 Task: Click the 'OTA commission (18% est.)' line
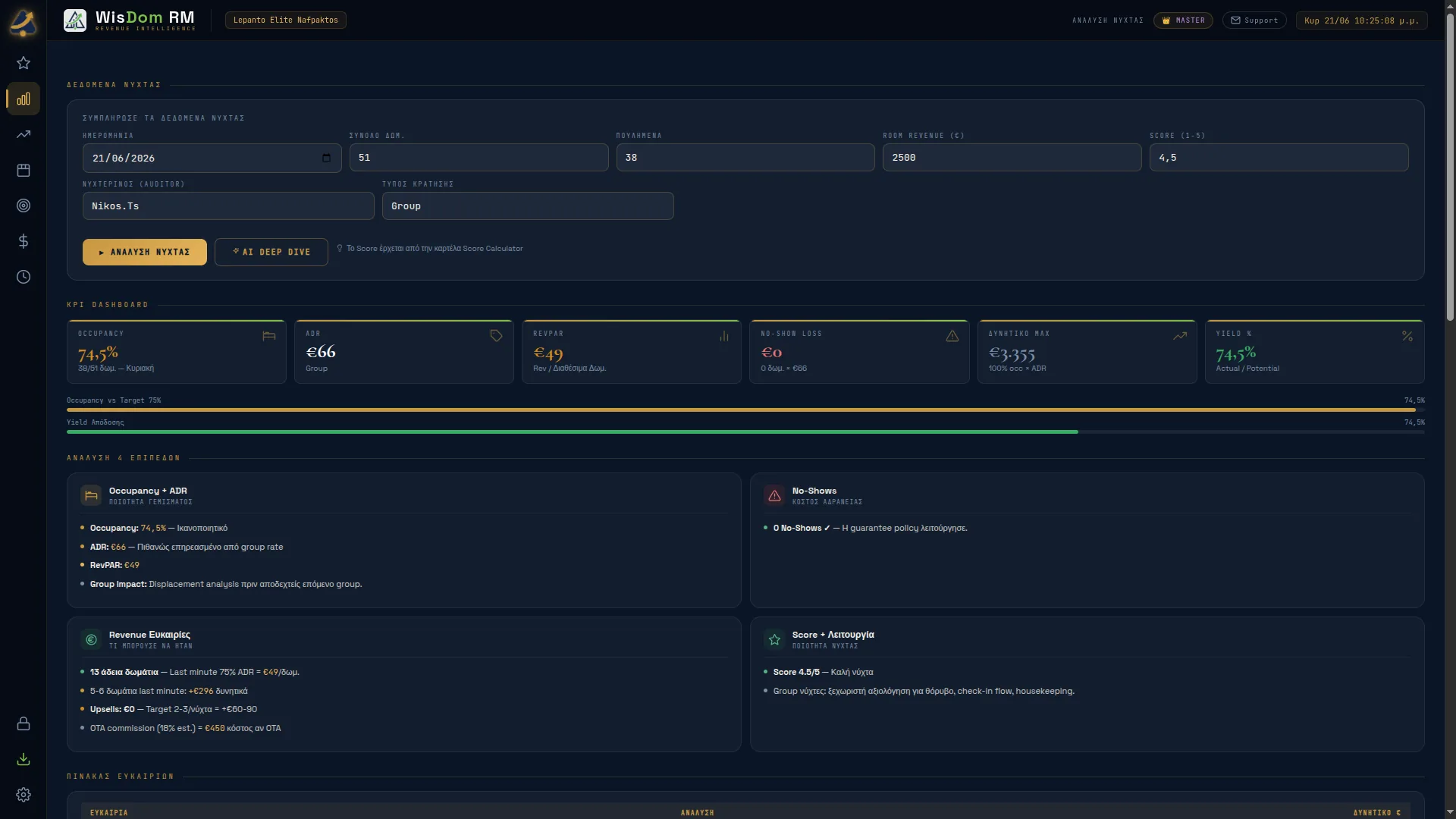[186, 728]
